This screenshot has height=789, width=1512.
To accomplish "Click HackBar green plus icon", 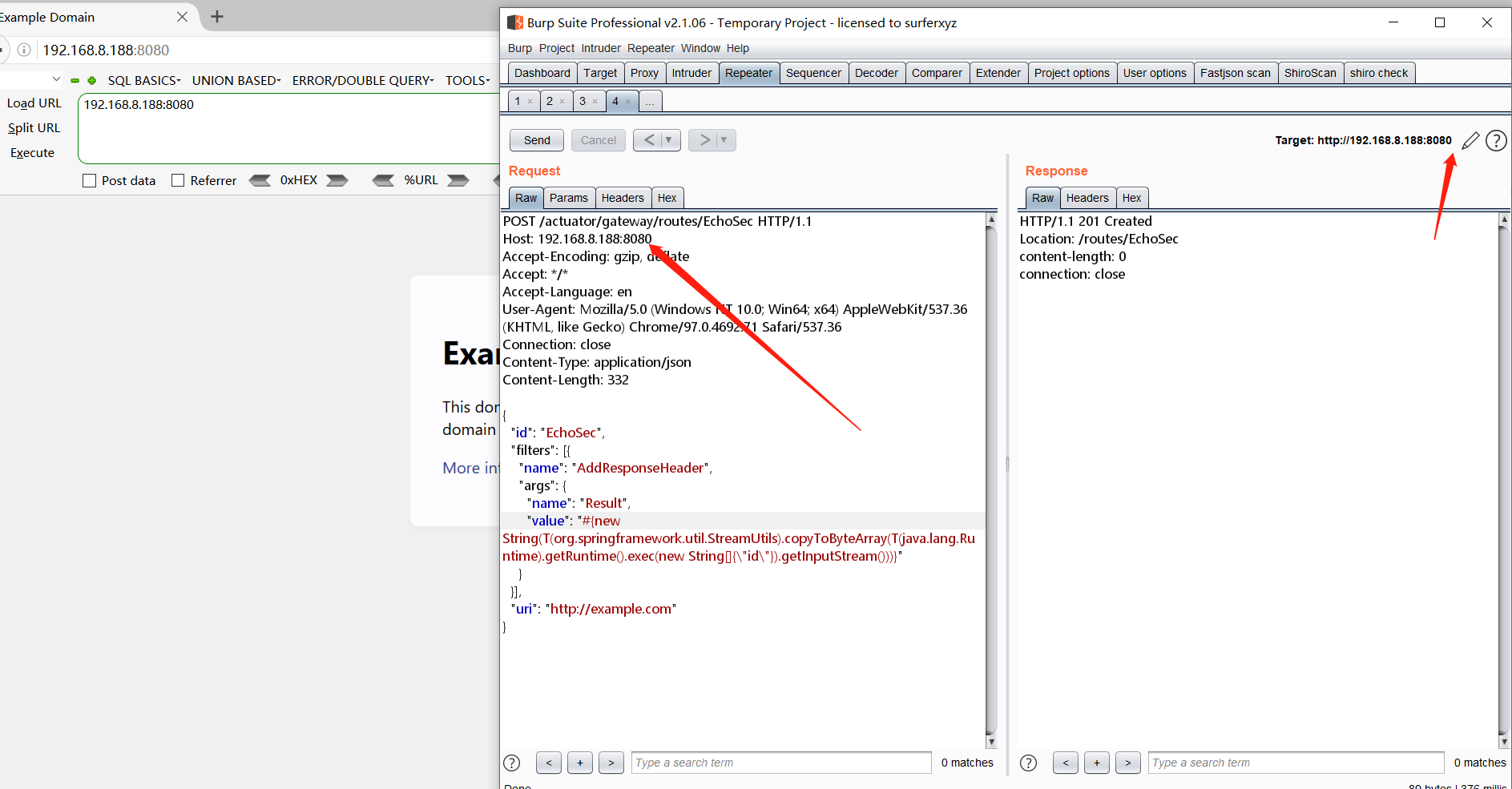I will coord(92,81).
